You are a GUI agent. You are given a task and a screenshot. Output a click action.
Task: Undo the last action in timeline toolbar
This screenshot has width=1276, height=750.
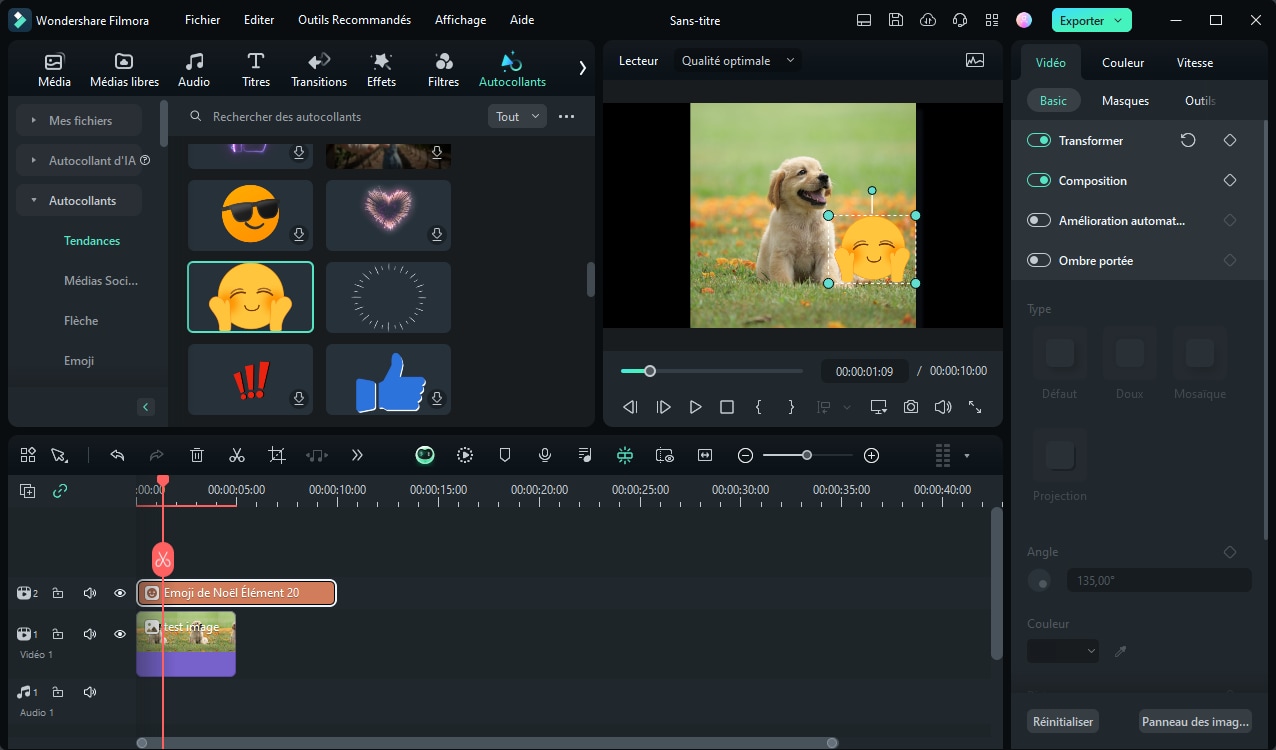coord(117,455)
